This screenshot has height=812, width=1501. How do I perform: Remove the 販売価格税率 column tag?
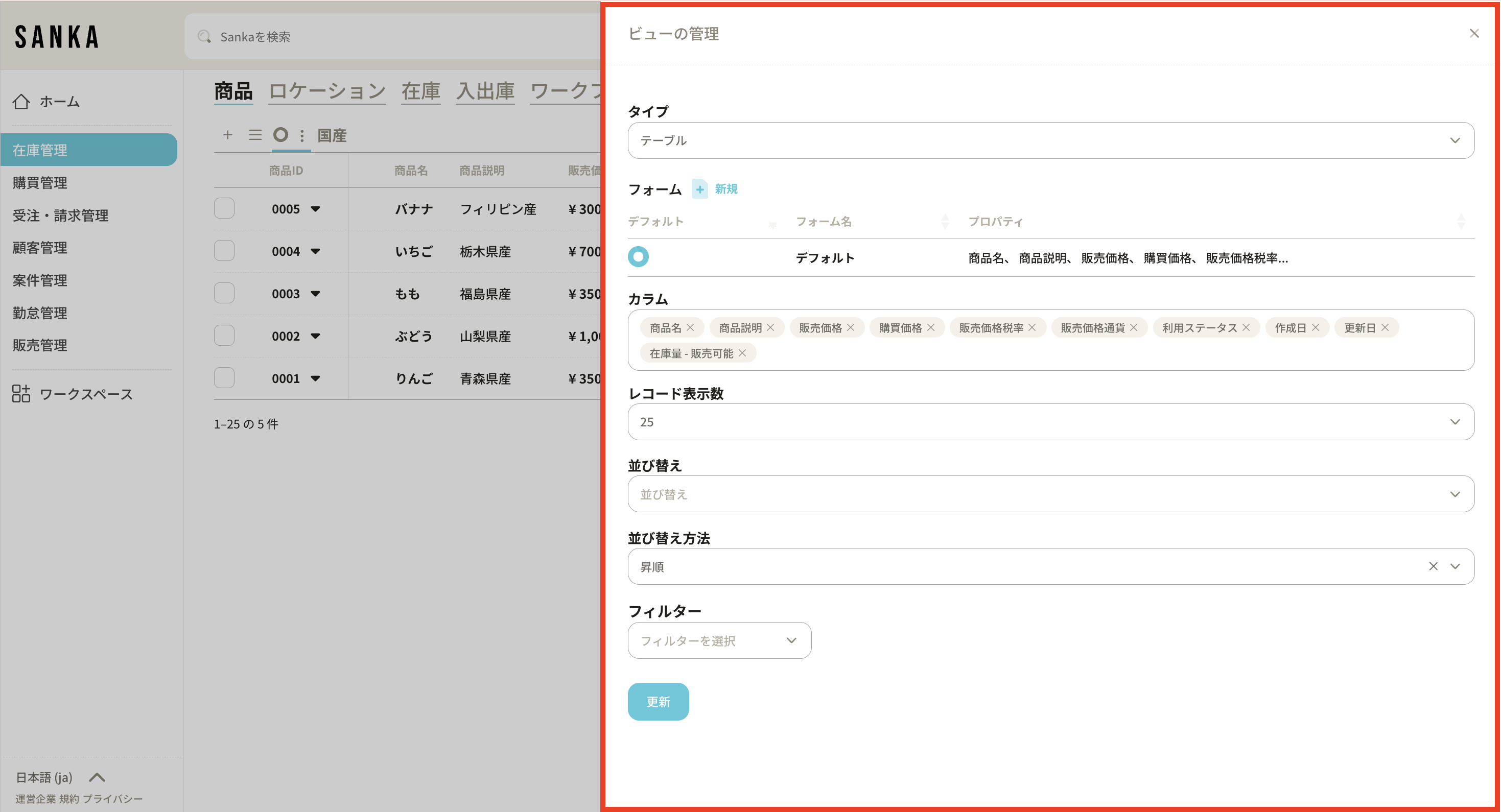pos(1032,327)
